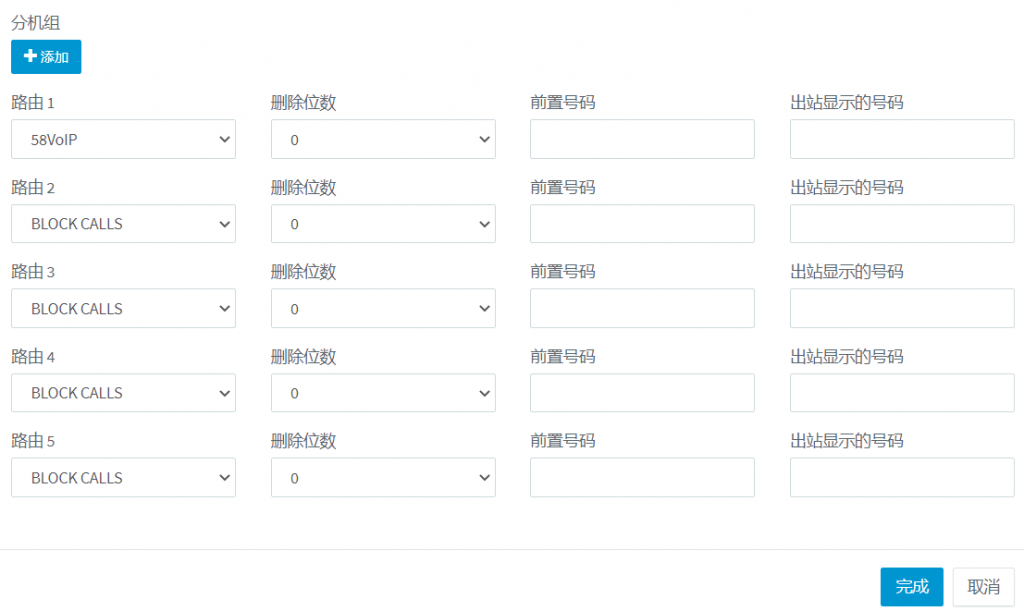Image resolution: width=1024 pixels, height=611 pixels.
Task: Select 前置号码 input for 路由 5
Action: tap(642, 478)
